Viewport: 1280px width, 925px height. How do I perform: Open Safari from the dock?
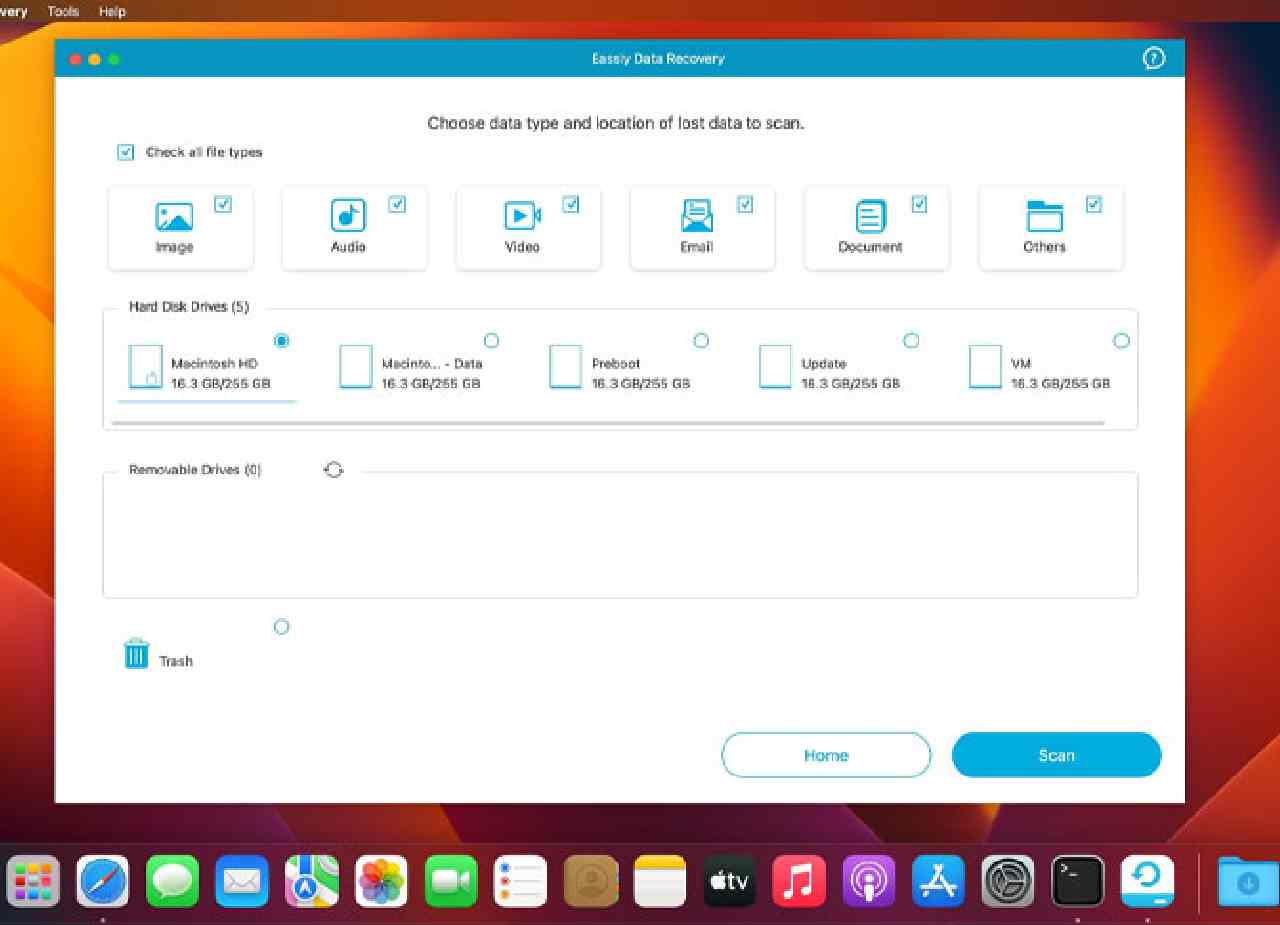pyautogui.click(x=103, y=882)
